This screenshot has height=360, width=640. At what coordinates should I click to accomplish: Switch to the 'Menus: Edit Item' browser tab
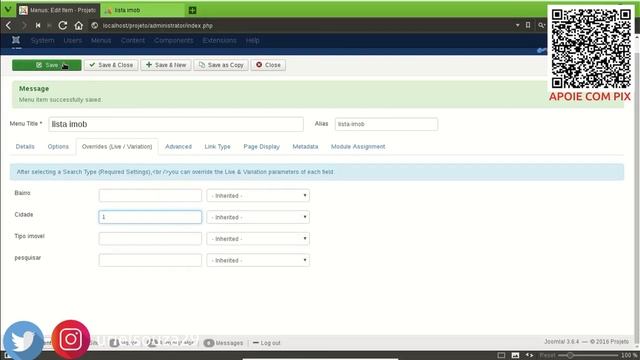[x=58, y=10]
